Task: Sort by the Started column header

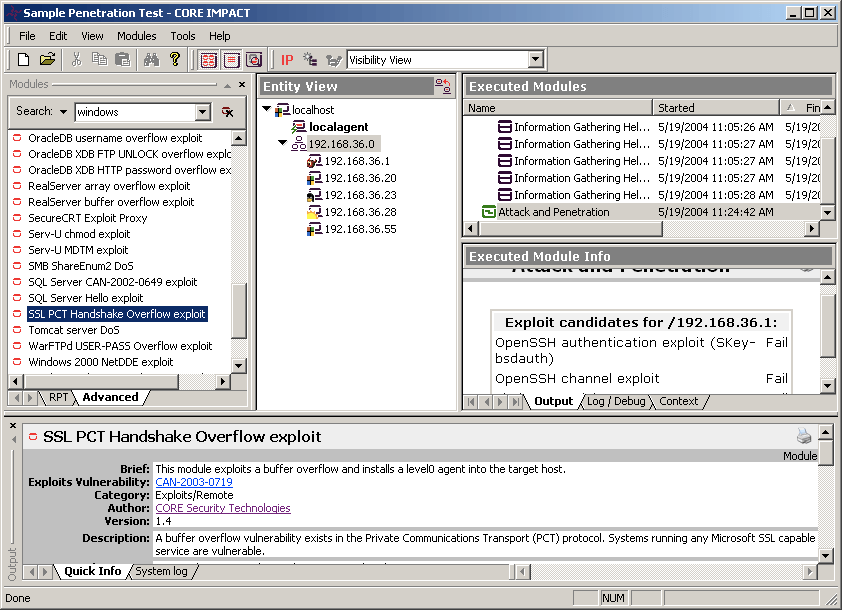Action: [x=716, y=108]
